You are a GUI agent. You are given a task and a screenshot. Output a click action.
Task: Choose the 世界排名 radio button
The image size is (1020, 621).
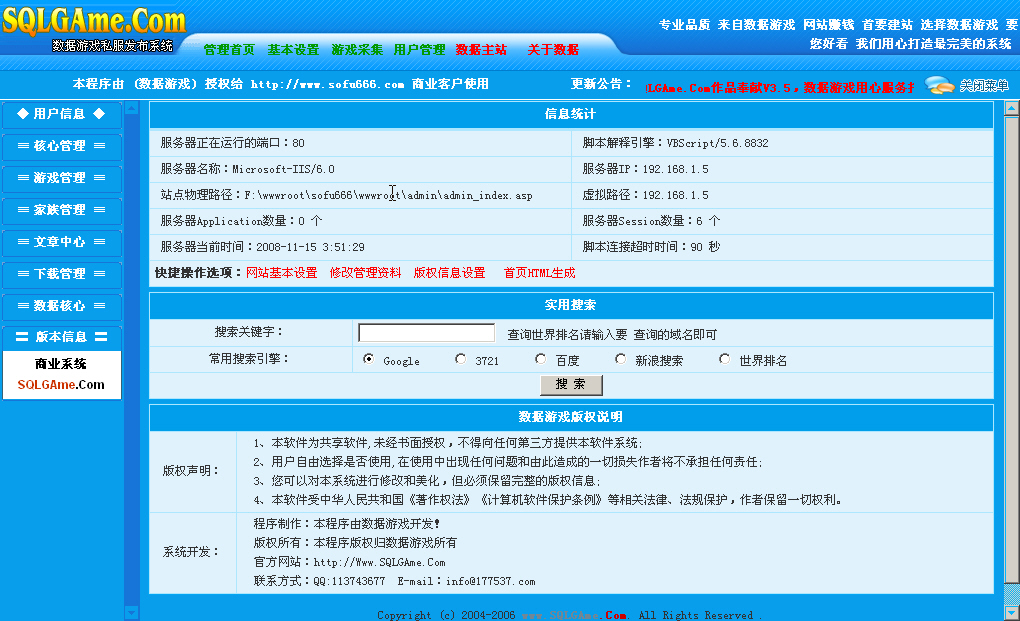724,359
